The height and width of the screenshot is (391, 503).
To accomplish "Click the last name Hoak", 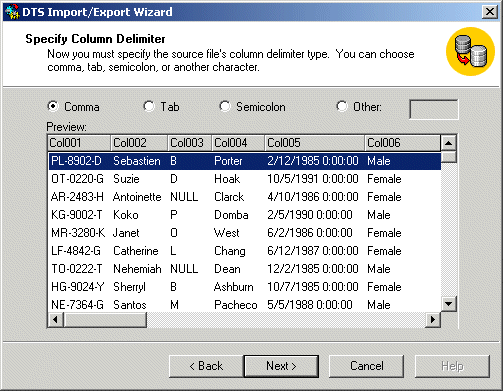I will [227, 179].
